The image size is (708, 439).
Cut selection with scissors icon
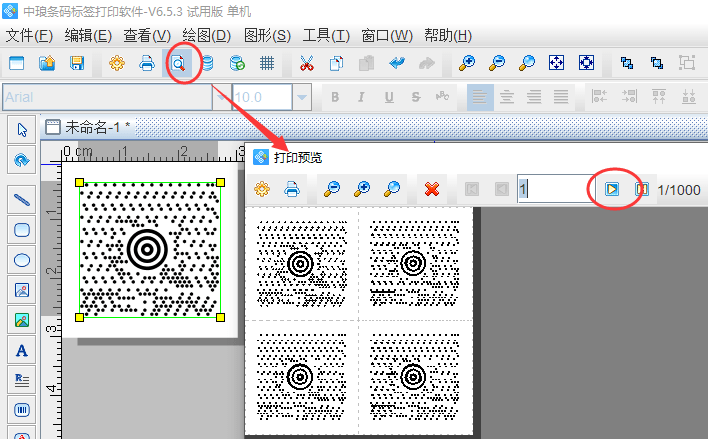pos(307,63)
